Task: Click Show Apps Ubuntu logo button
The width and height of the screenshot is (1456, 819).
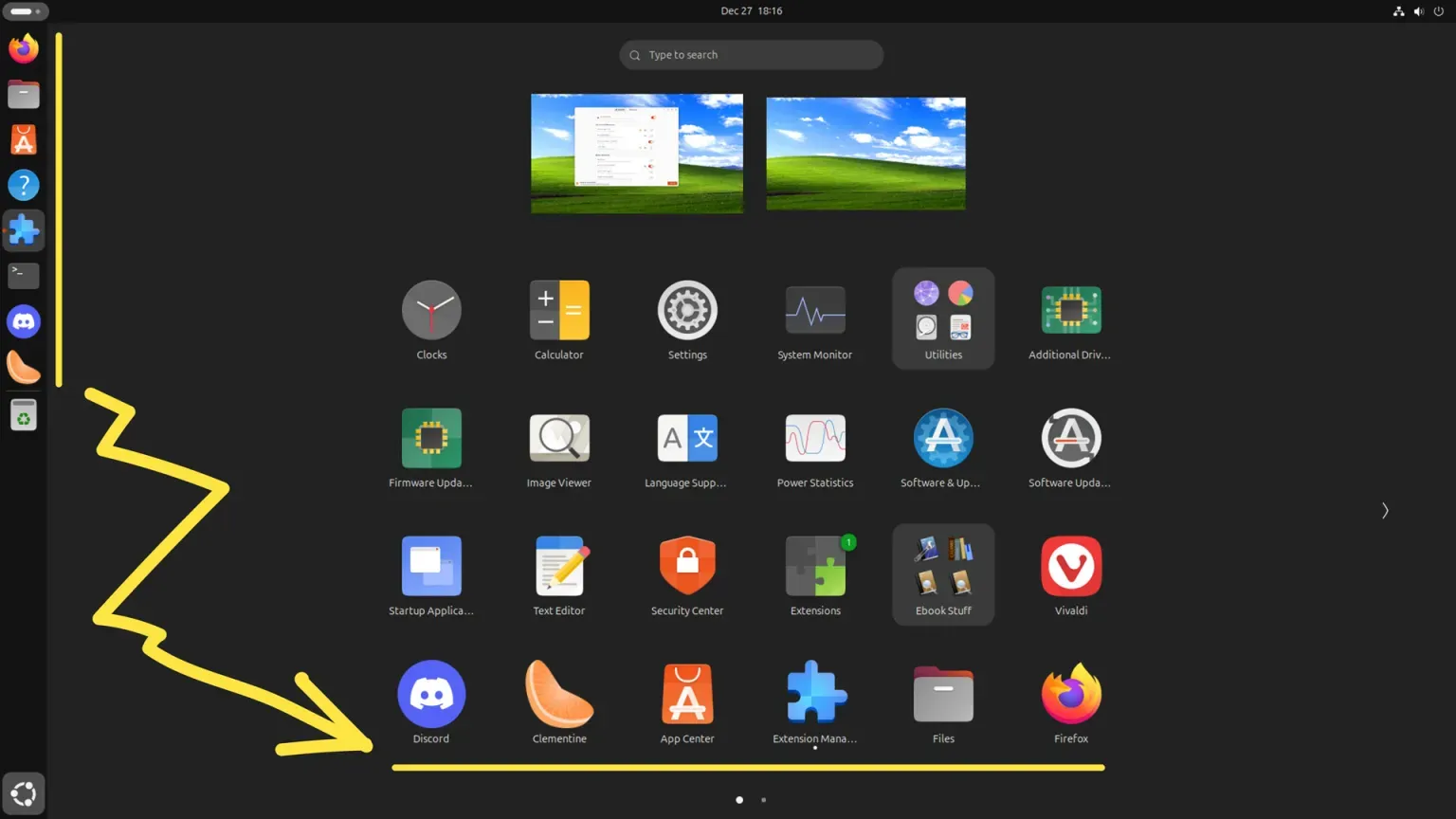Action: (x=24, y=793)
